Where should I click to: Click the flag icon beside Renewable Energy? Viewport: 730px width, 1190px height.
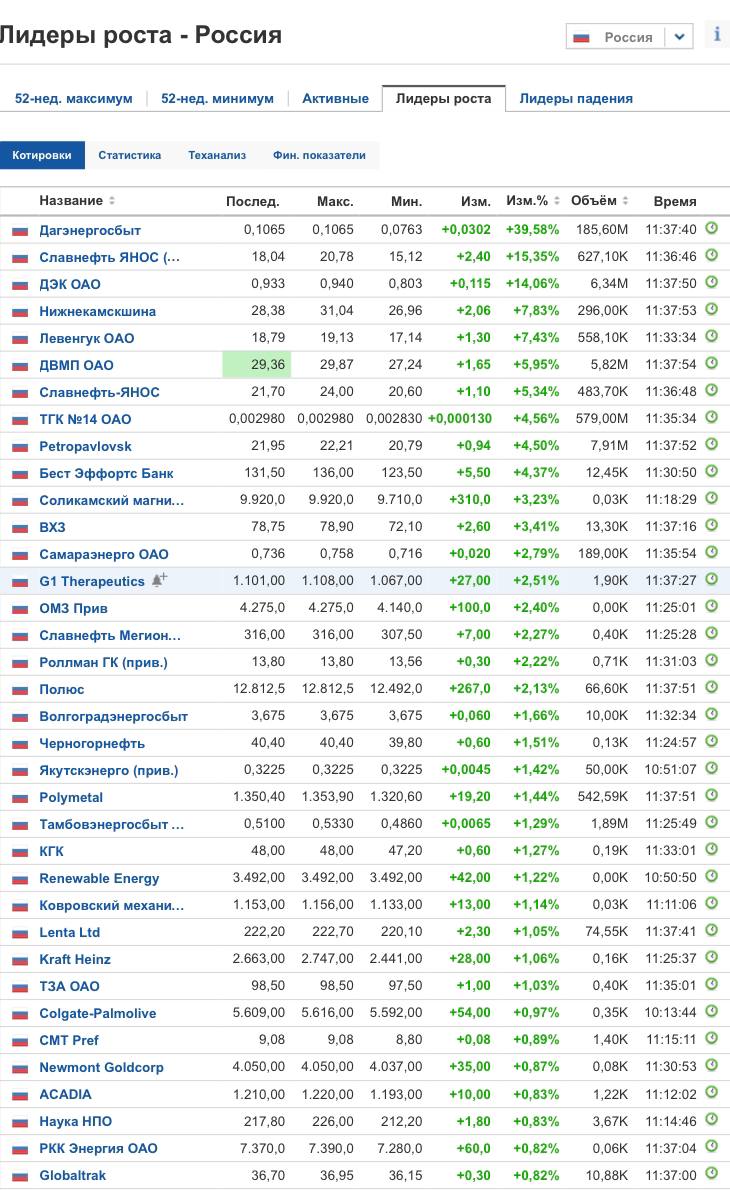pyautogui.click(x=20, y=879)
